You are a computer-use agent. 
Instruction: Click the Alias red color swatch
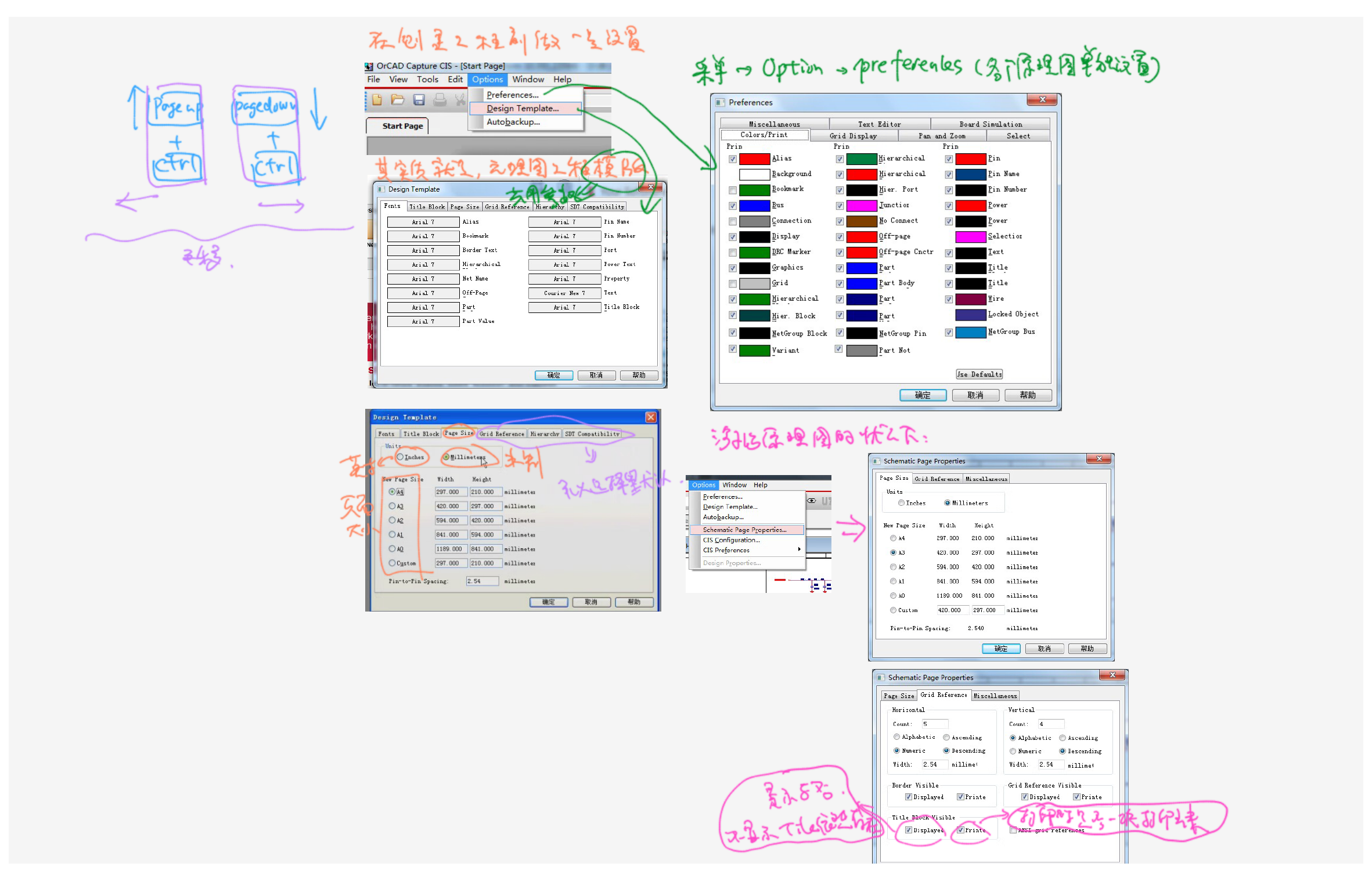click(x=754, y=159)
